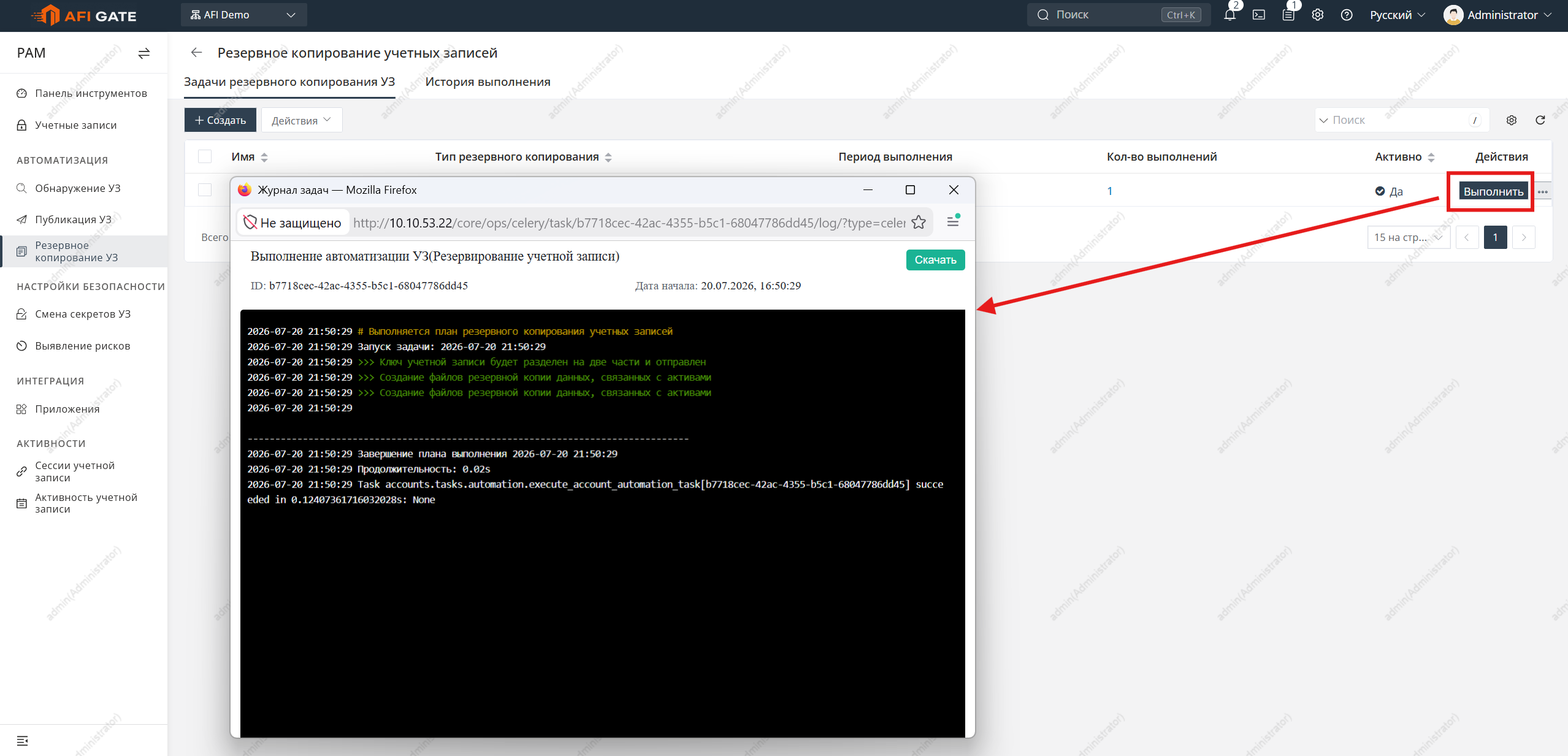The image size is (1568, 756).
Task: Click the Кол-во выполнений column header
Action: tap(1161, 157)
